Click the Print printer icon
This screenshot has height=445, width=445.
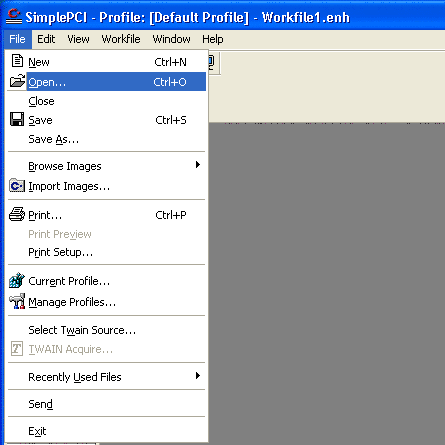(x=17, y=214)
